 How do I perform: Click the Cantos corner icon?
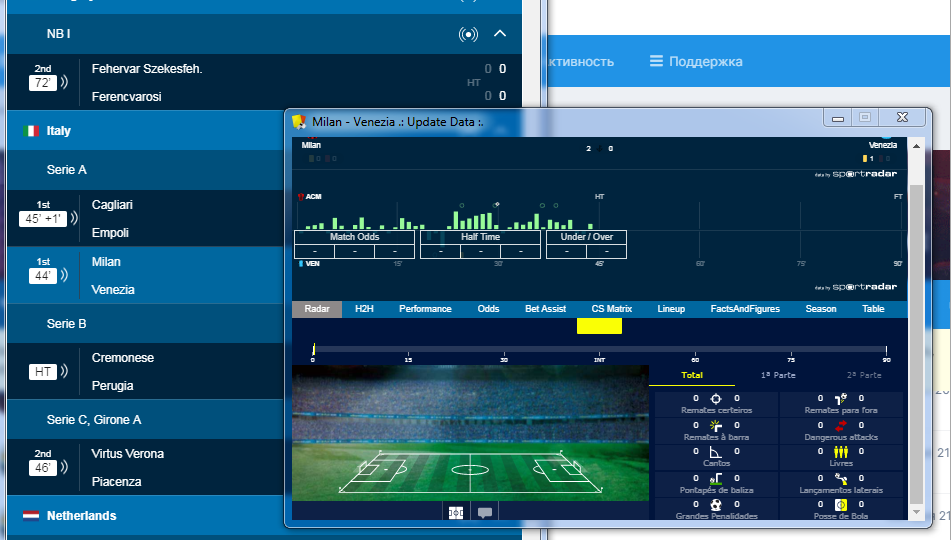pos(715,452)
